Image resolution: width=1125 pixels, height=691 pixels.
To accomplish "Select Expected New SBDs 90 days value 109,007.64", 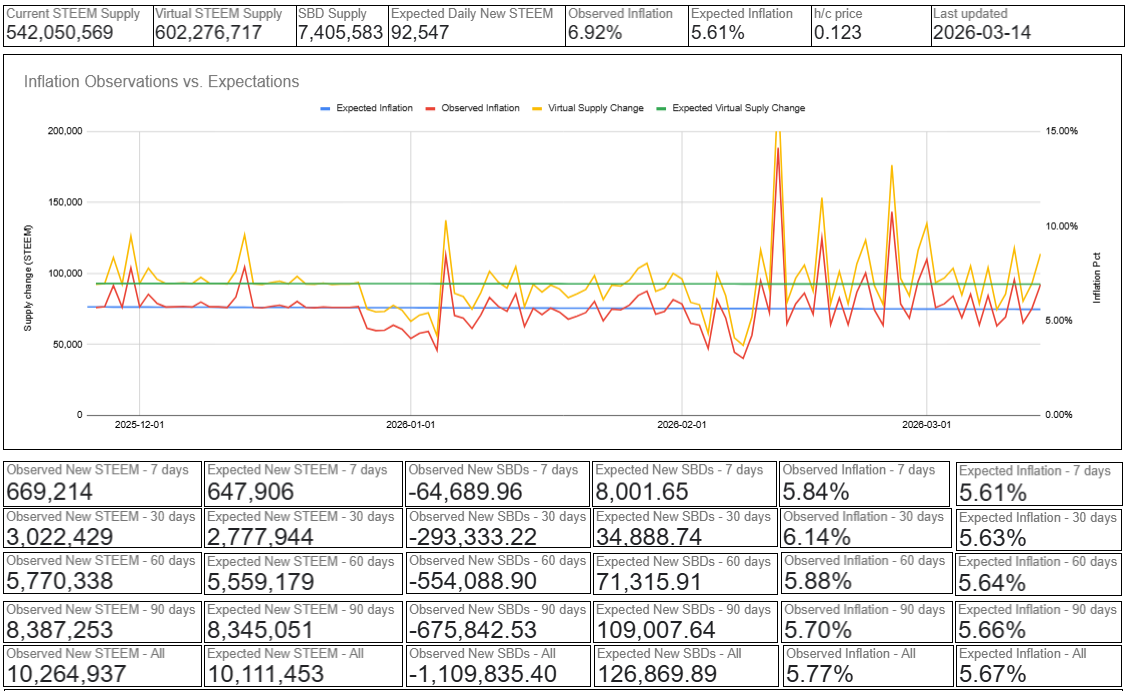I will pyautogui.click(x=656, y=631).
